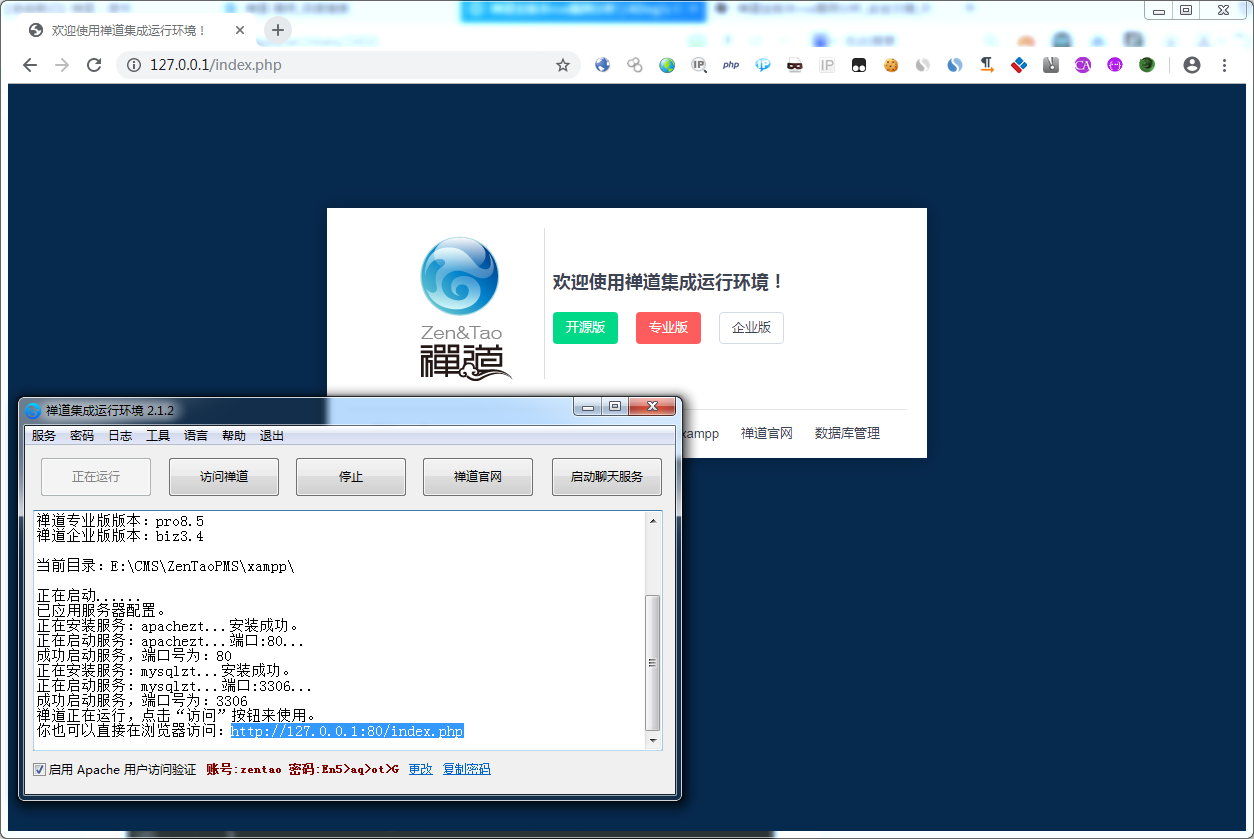This screenshot has height=839, width=1254.
Task: Open the gray three-circles extension icon
Action: click(x=634, y=65)
